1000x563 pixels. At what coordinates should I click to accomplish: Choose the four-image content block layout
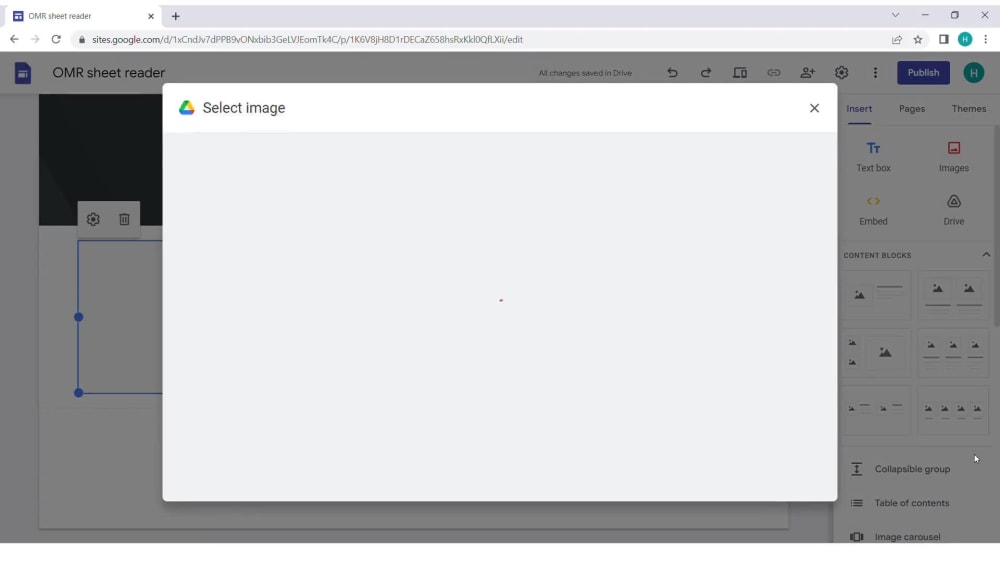(953, 410)
